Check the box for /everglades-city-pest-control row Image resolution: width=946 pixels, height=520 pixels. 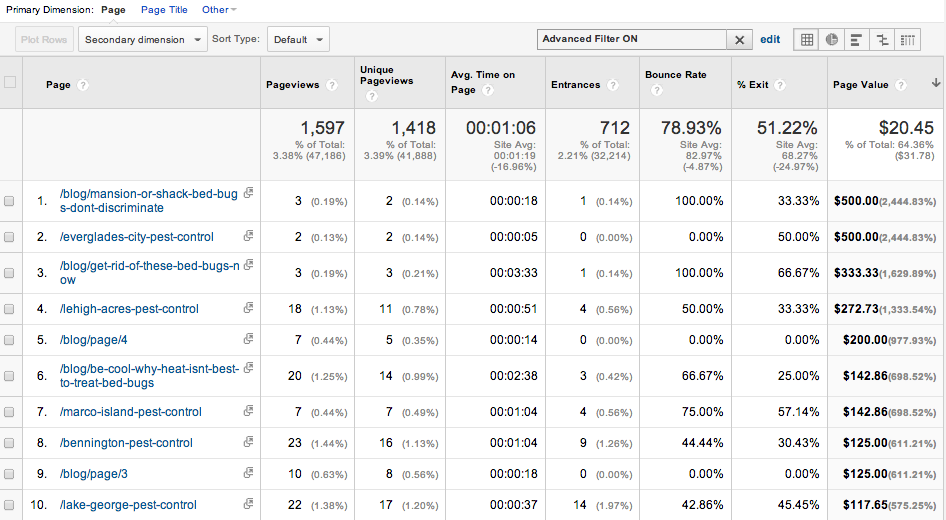pyautogui.click(x=10, y=237)
